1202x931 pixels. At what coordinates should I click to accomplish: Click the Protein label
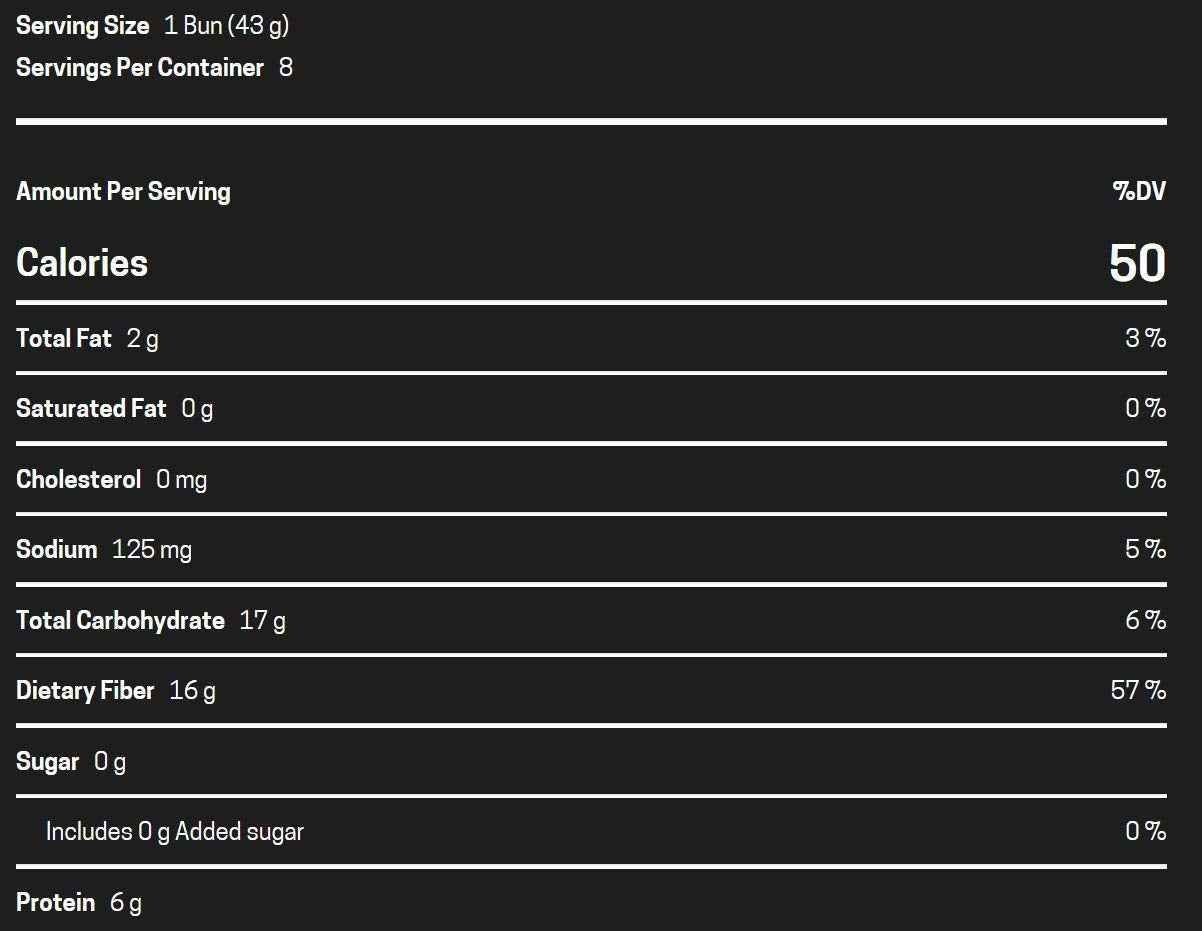coord(56,903)
